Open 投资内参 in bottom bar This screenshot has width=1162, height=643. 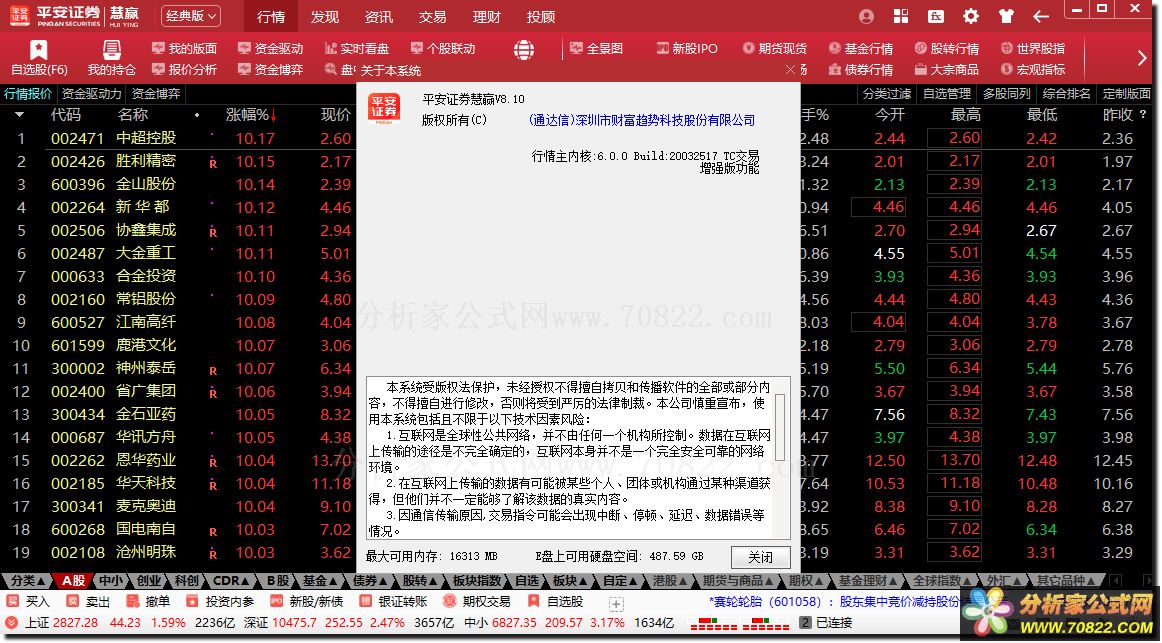point(220,602)
